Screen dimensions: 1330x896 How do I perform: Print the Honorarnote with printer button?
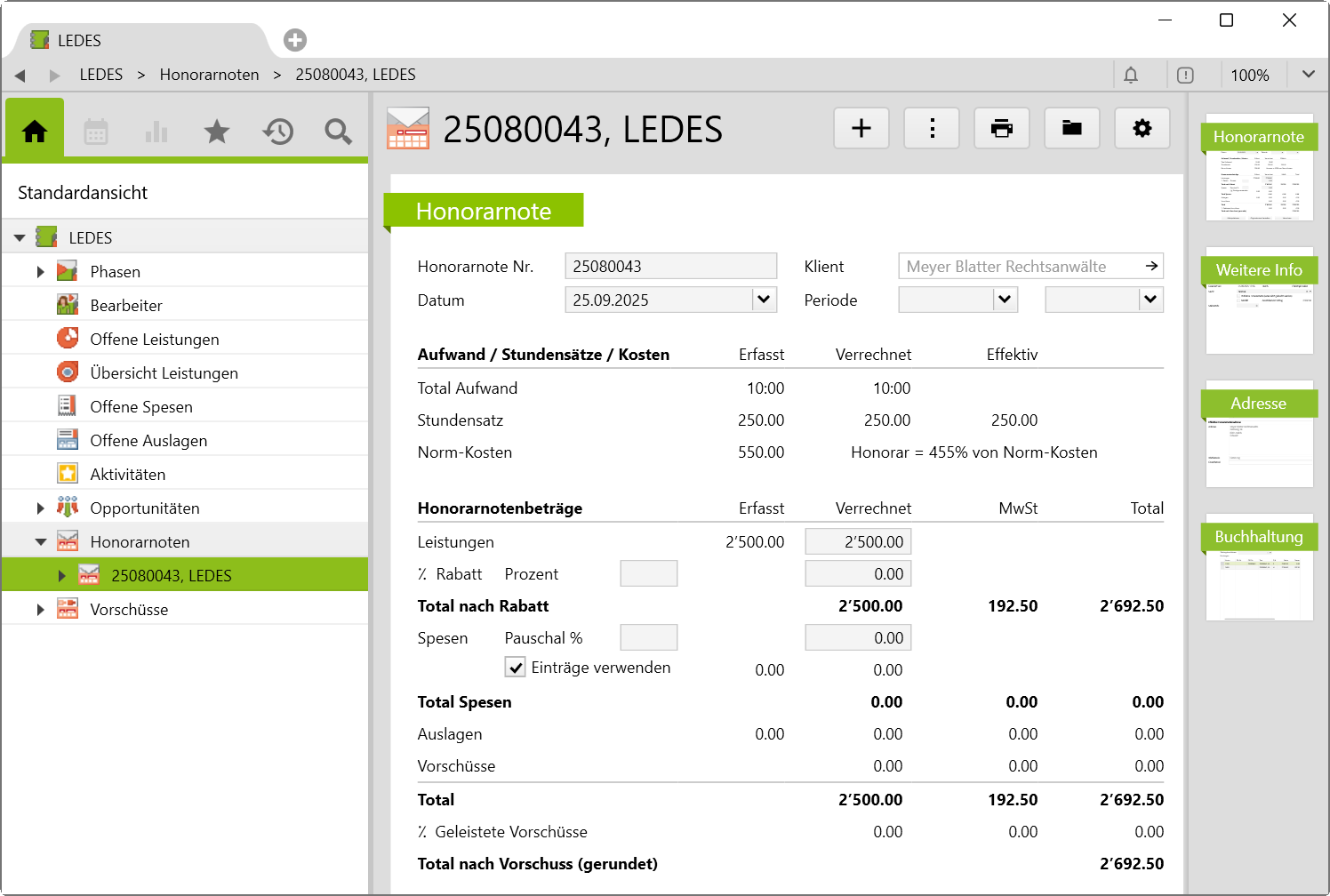(1001, 129)
